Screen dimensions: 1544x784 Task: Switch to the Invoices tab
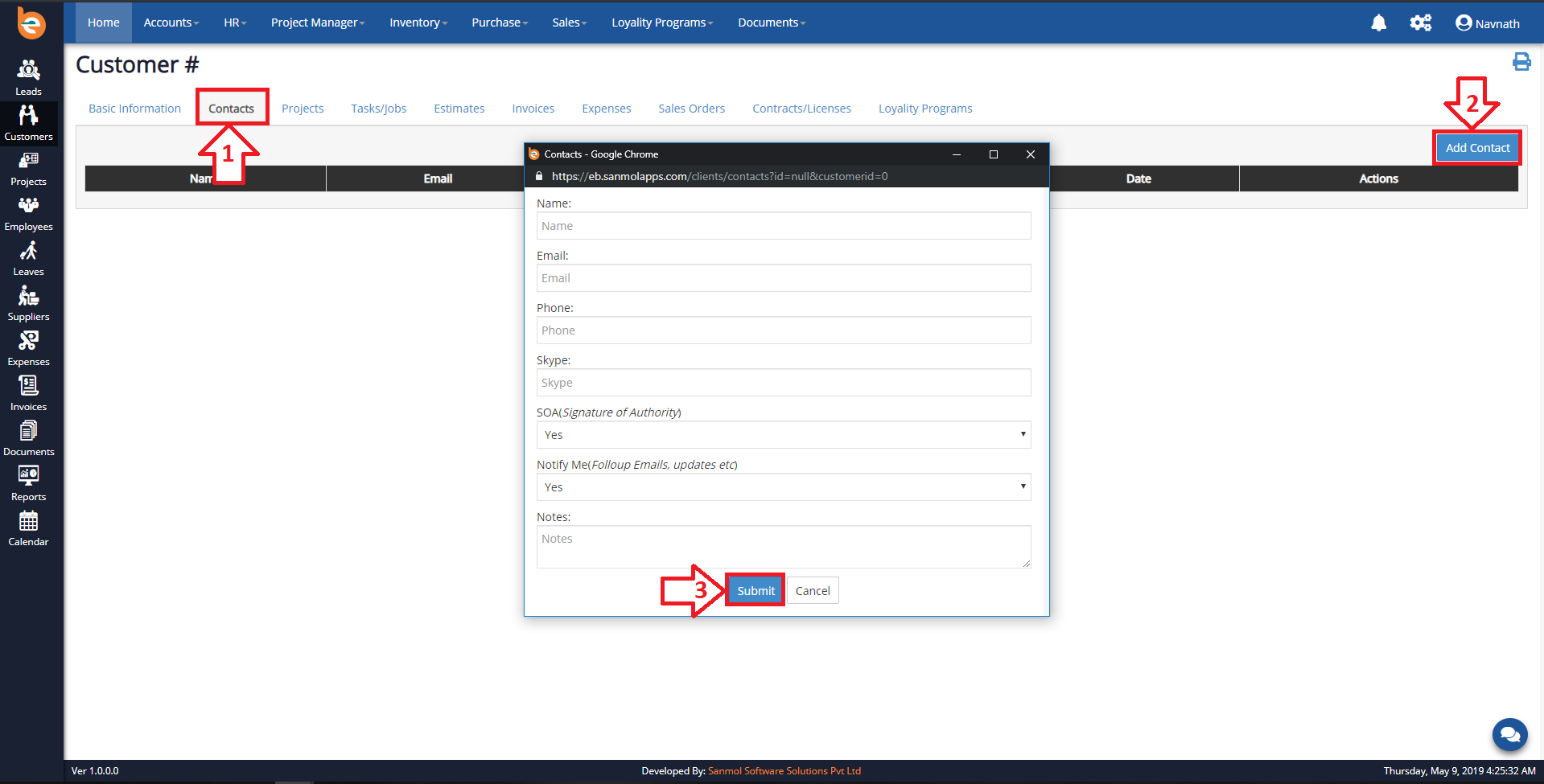click(533, 109)
